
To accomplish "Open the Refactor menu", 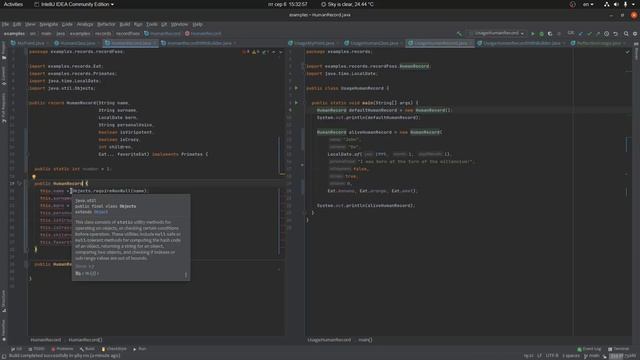I will [106, 24].
